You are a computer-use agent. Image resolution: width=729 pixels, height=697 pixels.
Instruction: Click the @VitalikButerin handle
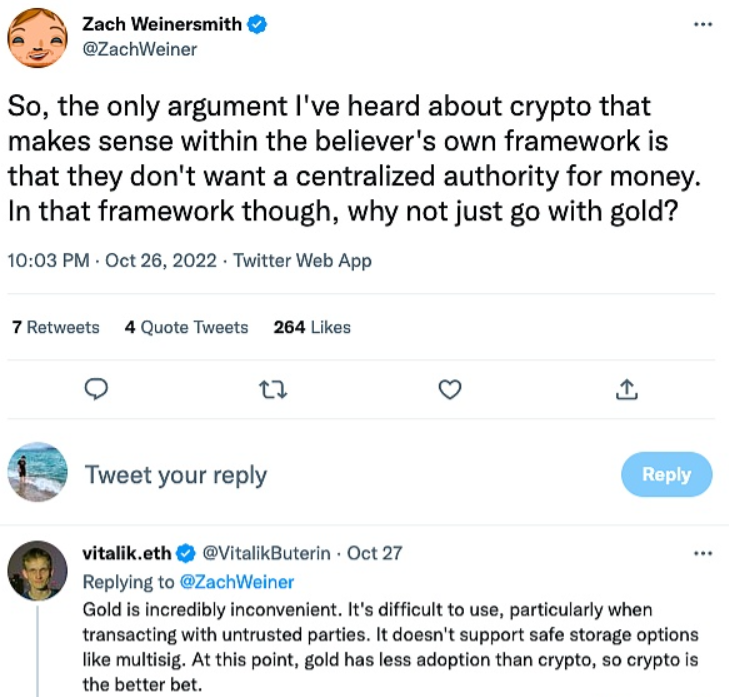[267, 552]
